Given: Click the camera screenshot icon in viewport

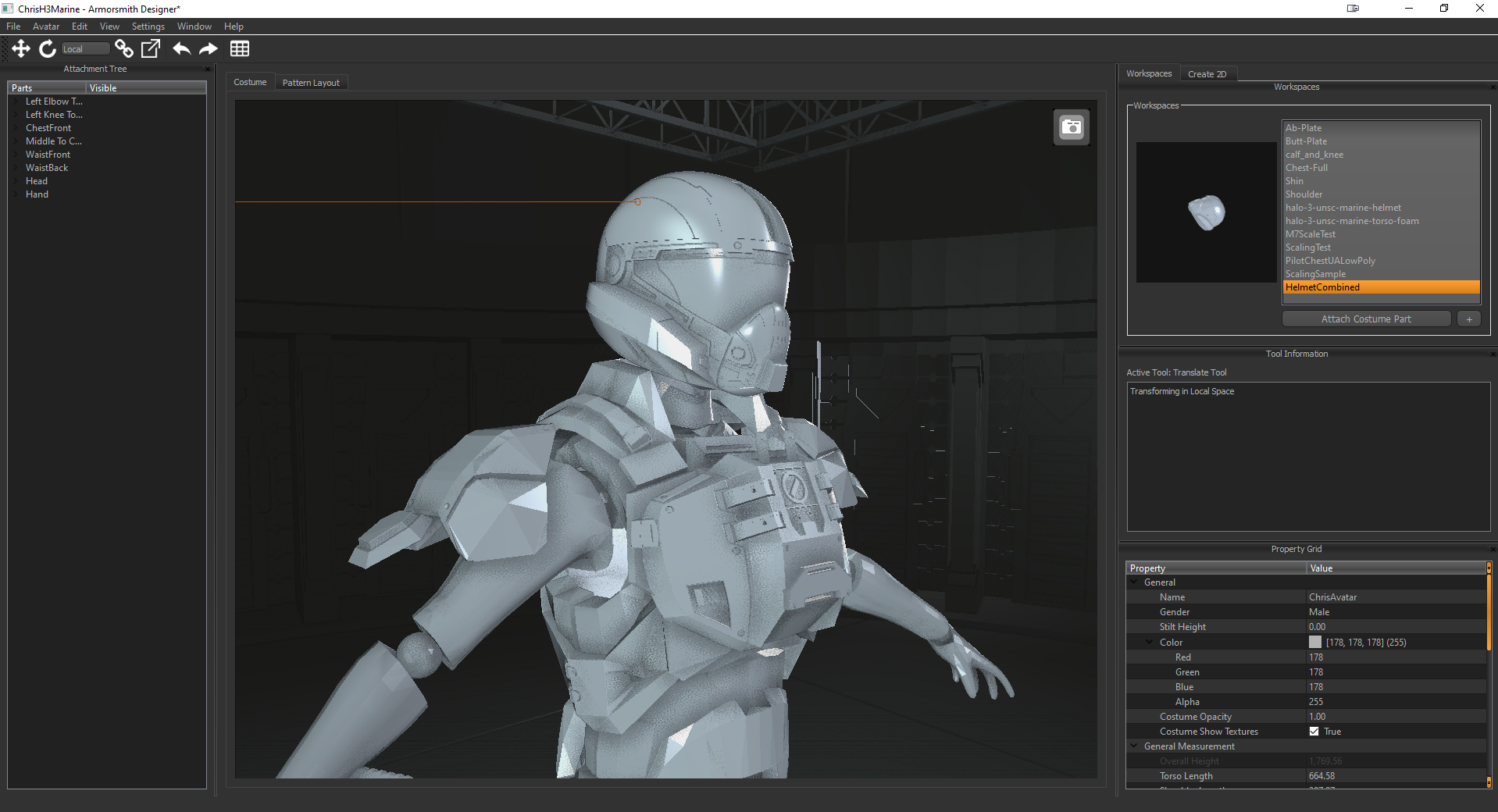Looking at the screenshot, I should point(1072,127).
